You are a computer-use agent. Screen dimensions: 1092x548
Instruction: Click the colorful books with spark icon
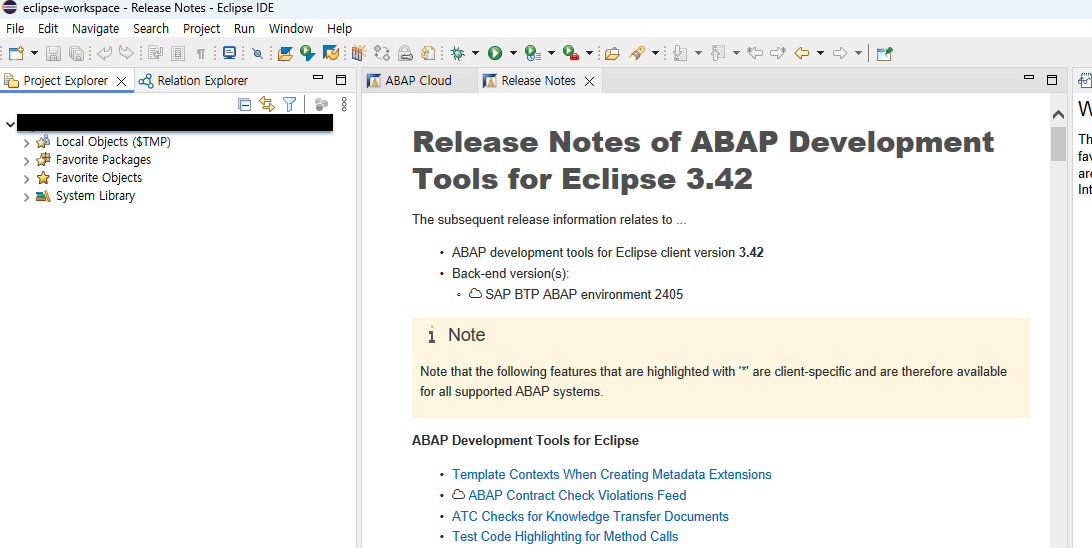click(x=359, y=53)
